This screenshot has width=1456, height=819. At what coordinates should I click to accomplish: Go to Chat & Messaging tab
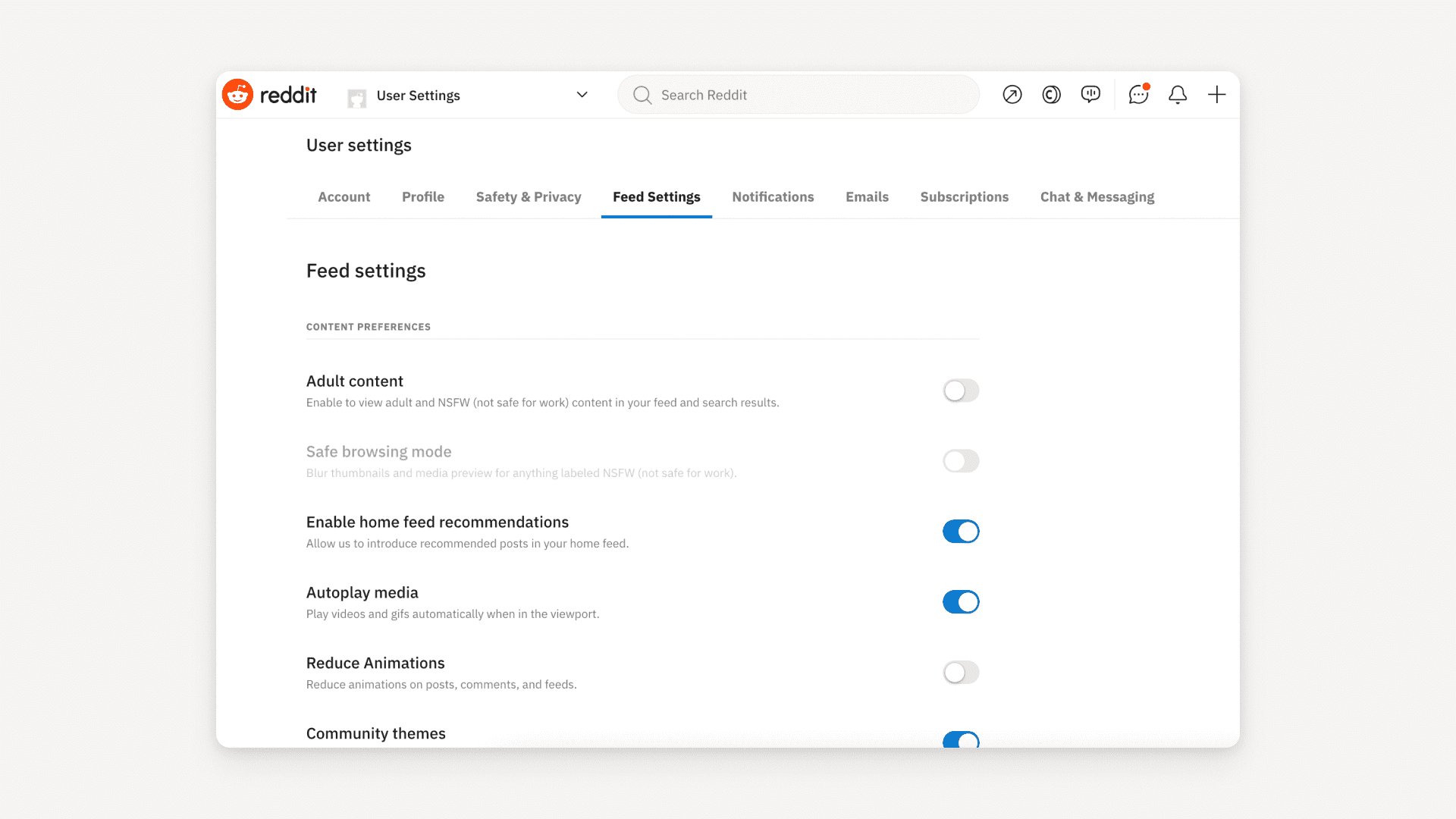tap(1097, 197)
